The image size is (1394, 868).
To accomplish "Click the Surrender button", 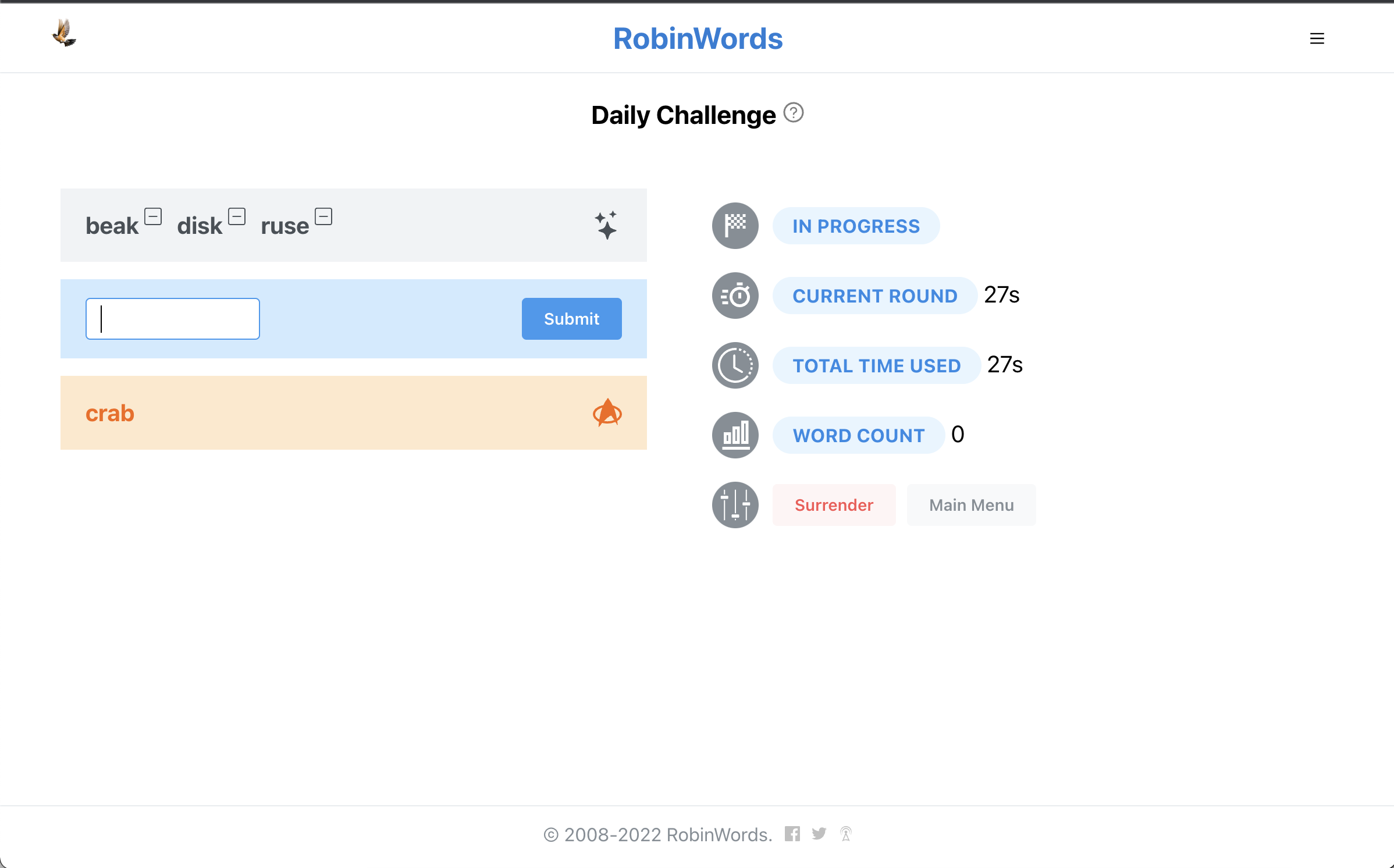I will coord(834,505).
